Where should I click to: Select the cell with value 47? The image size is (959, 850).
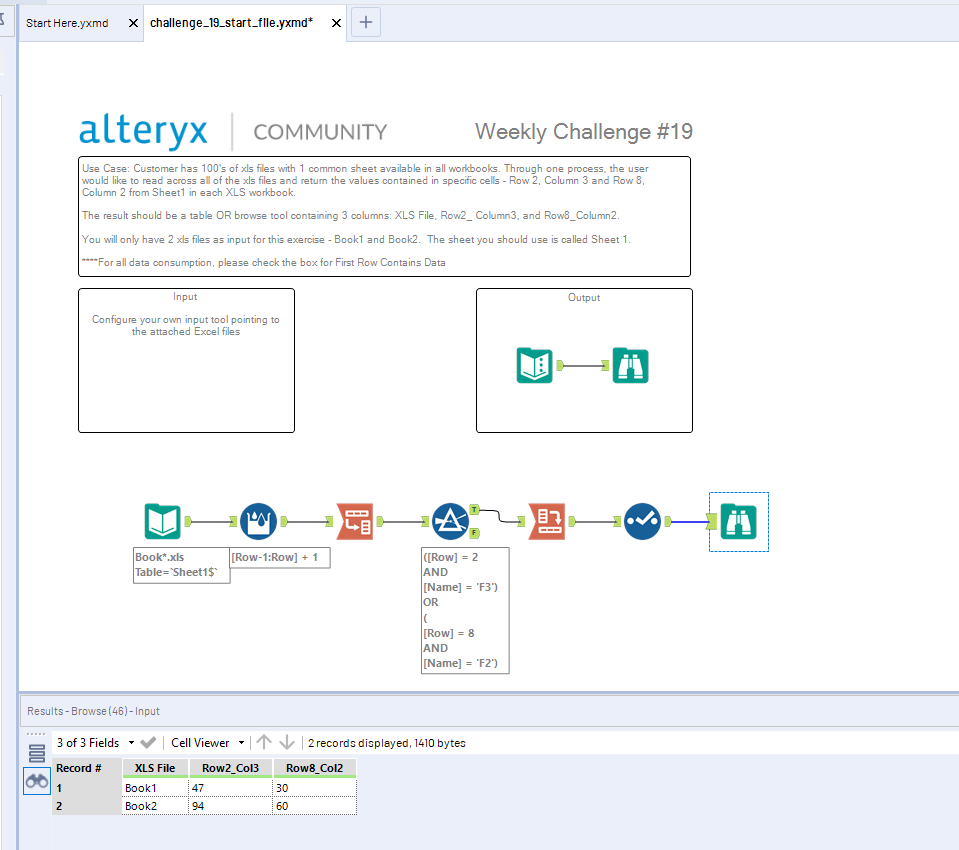point(231,788)
